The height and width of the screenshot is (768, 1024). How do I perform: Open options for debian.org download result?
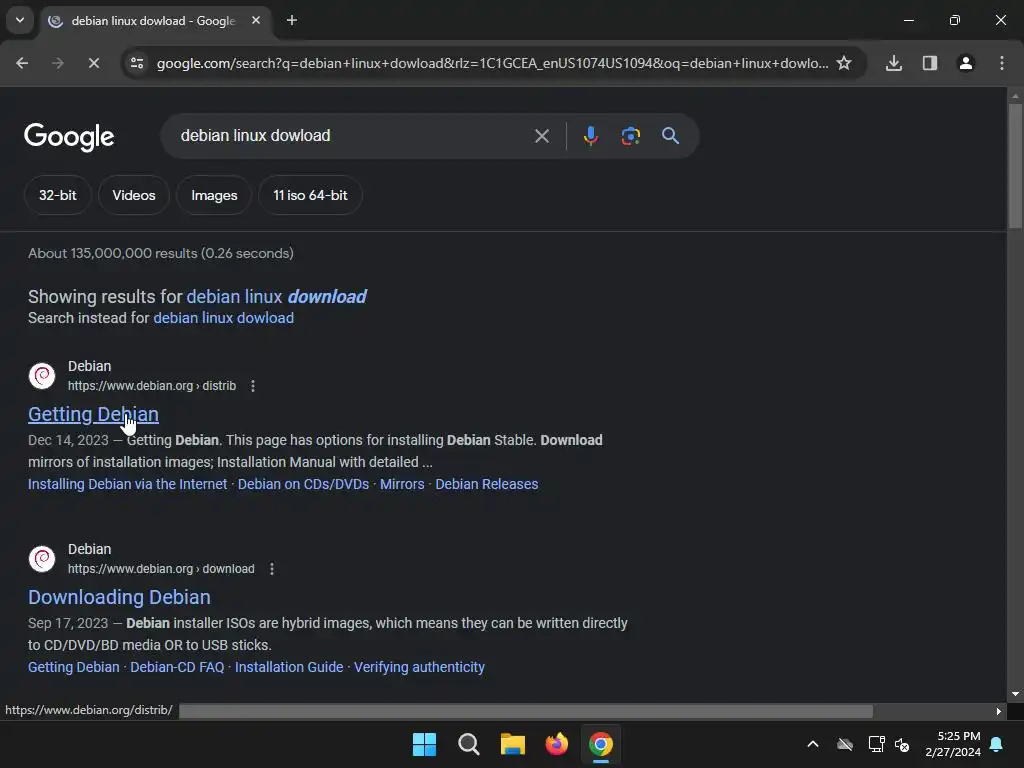point(272,569)
